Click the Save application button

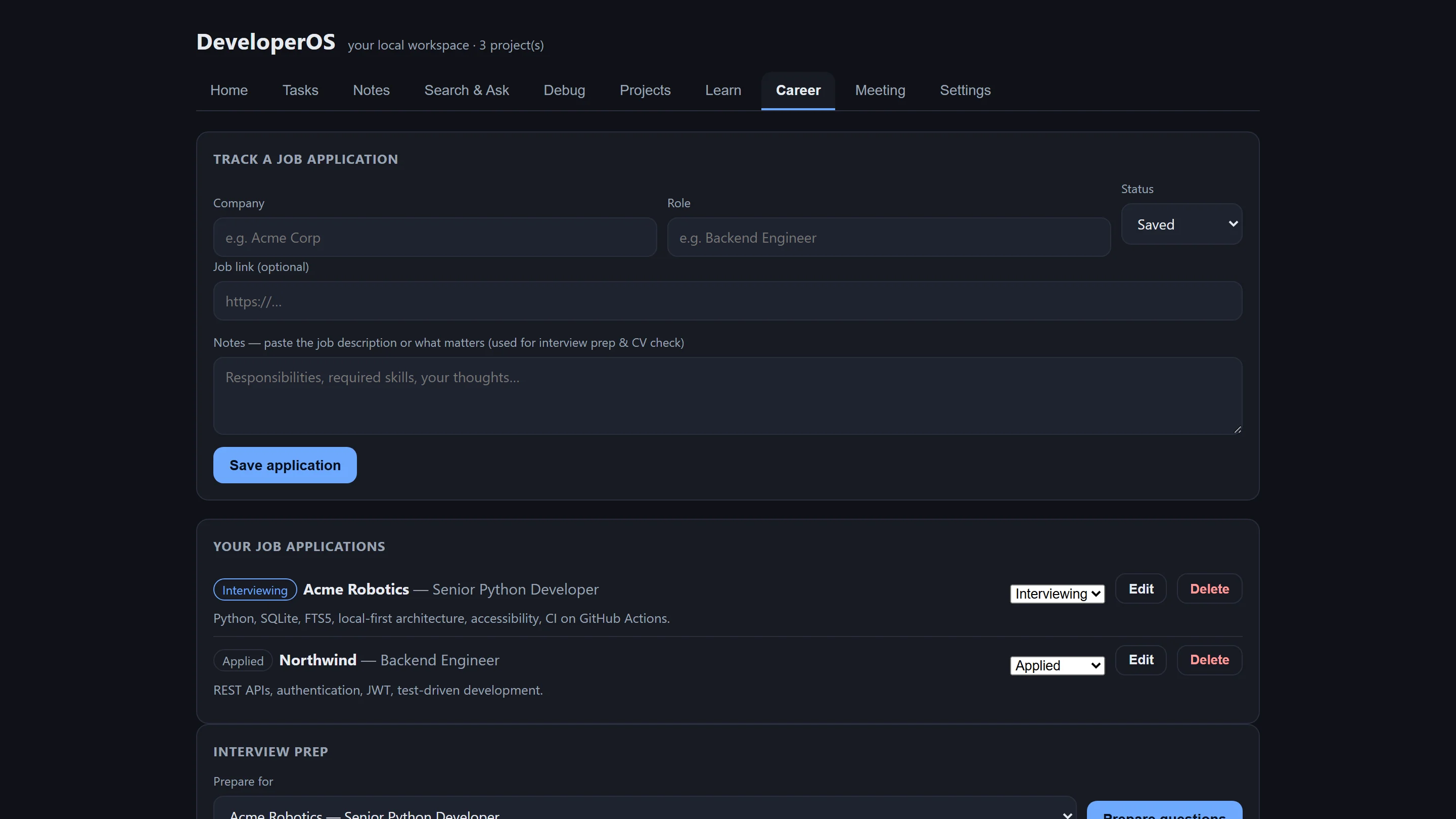pos(285,465)
